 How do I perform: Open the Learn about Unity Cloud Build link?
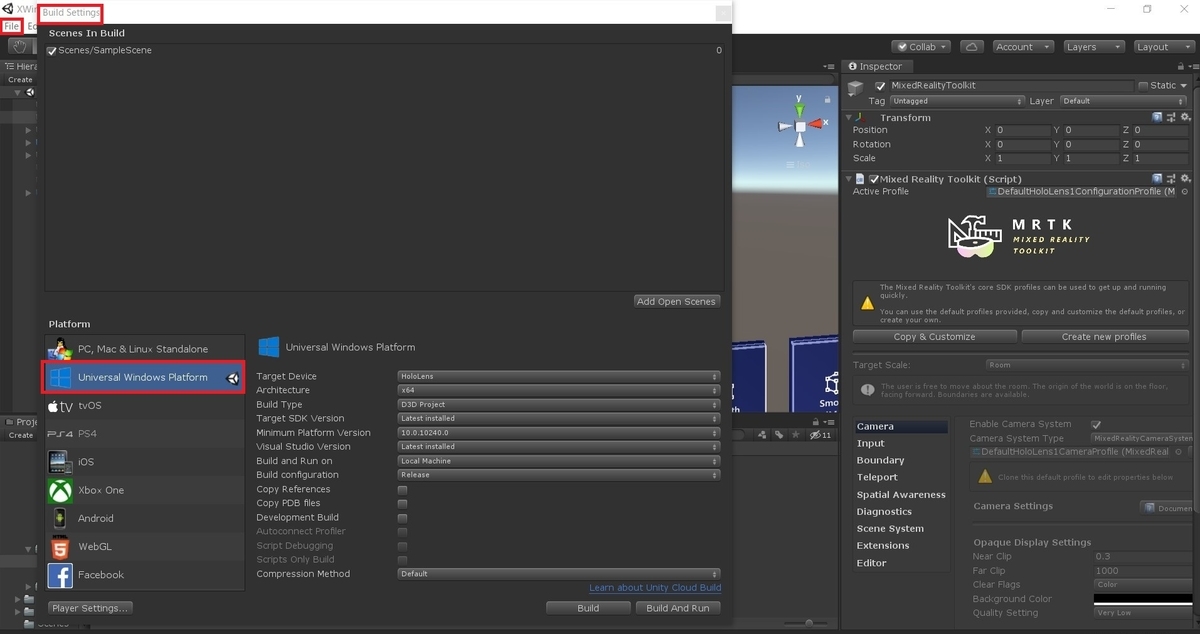[655, 588]
